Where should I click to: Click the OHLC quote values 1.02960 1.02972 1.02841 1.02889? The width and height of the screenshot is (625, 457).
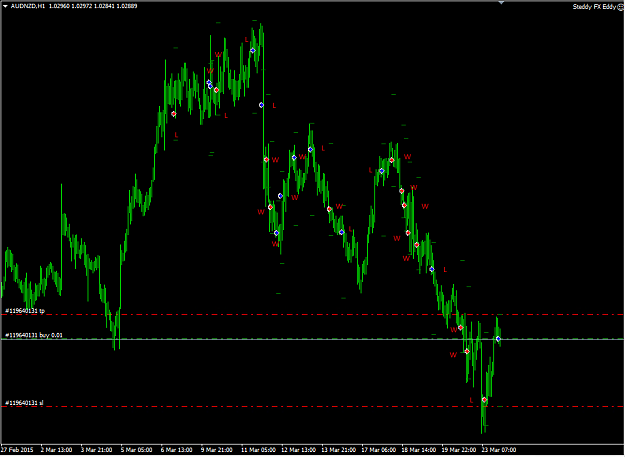pos(93,6)
